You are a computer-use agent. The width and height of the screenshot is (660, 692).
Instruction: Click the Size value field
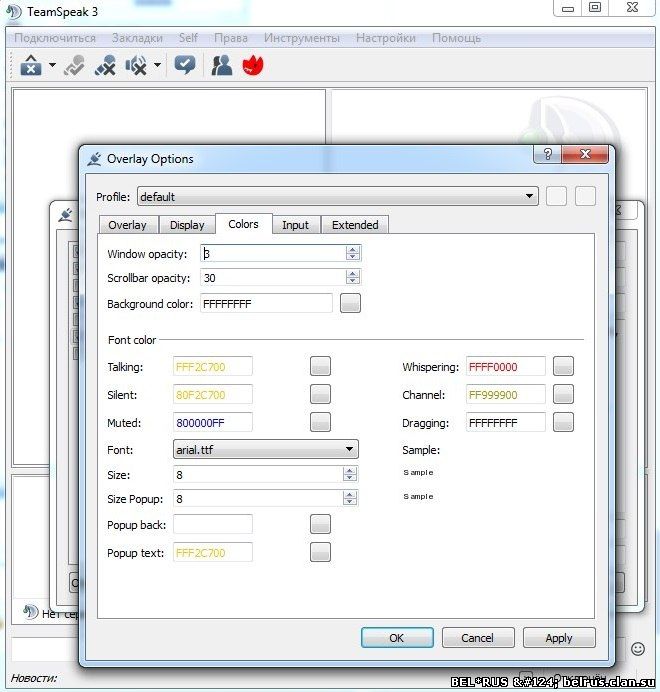[x=258, y=474]
